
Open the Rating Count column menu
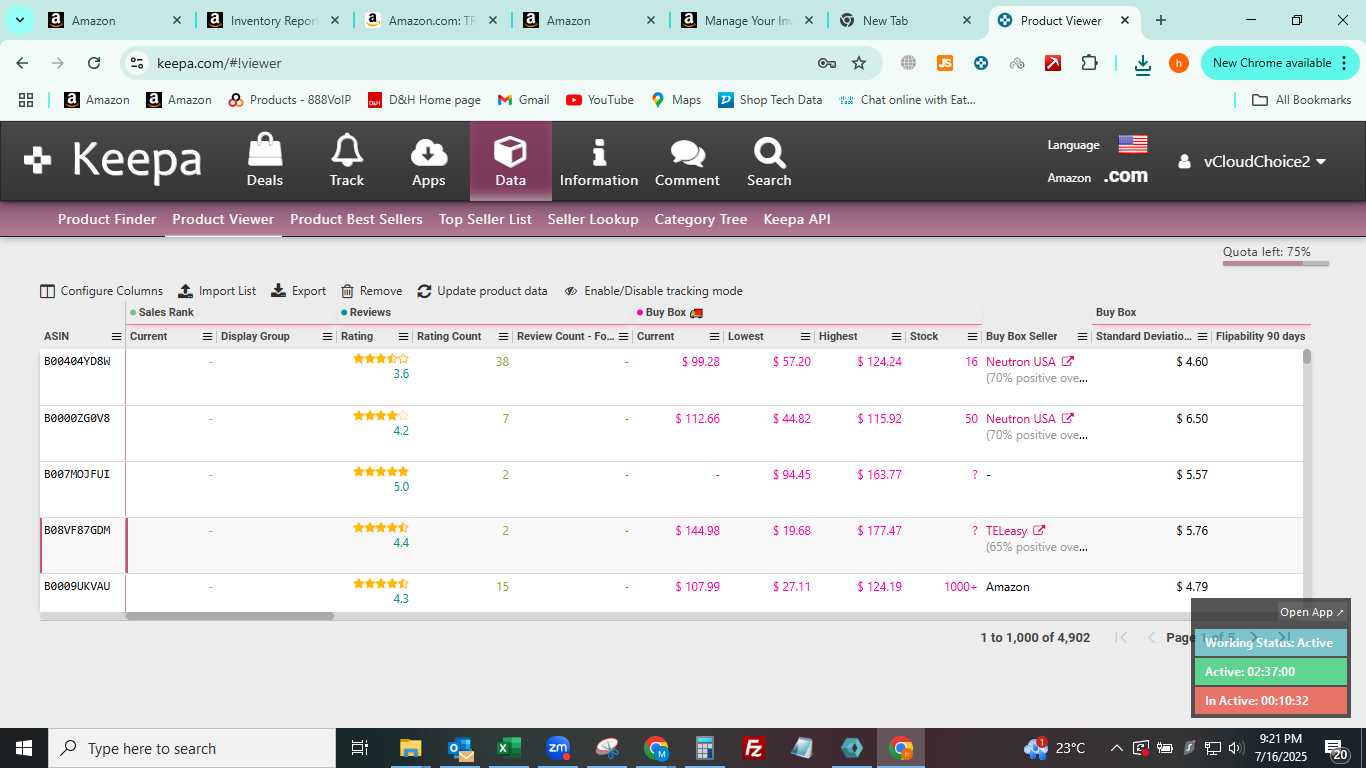point(503,337)
